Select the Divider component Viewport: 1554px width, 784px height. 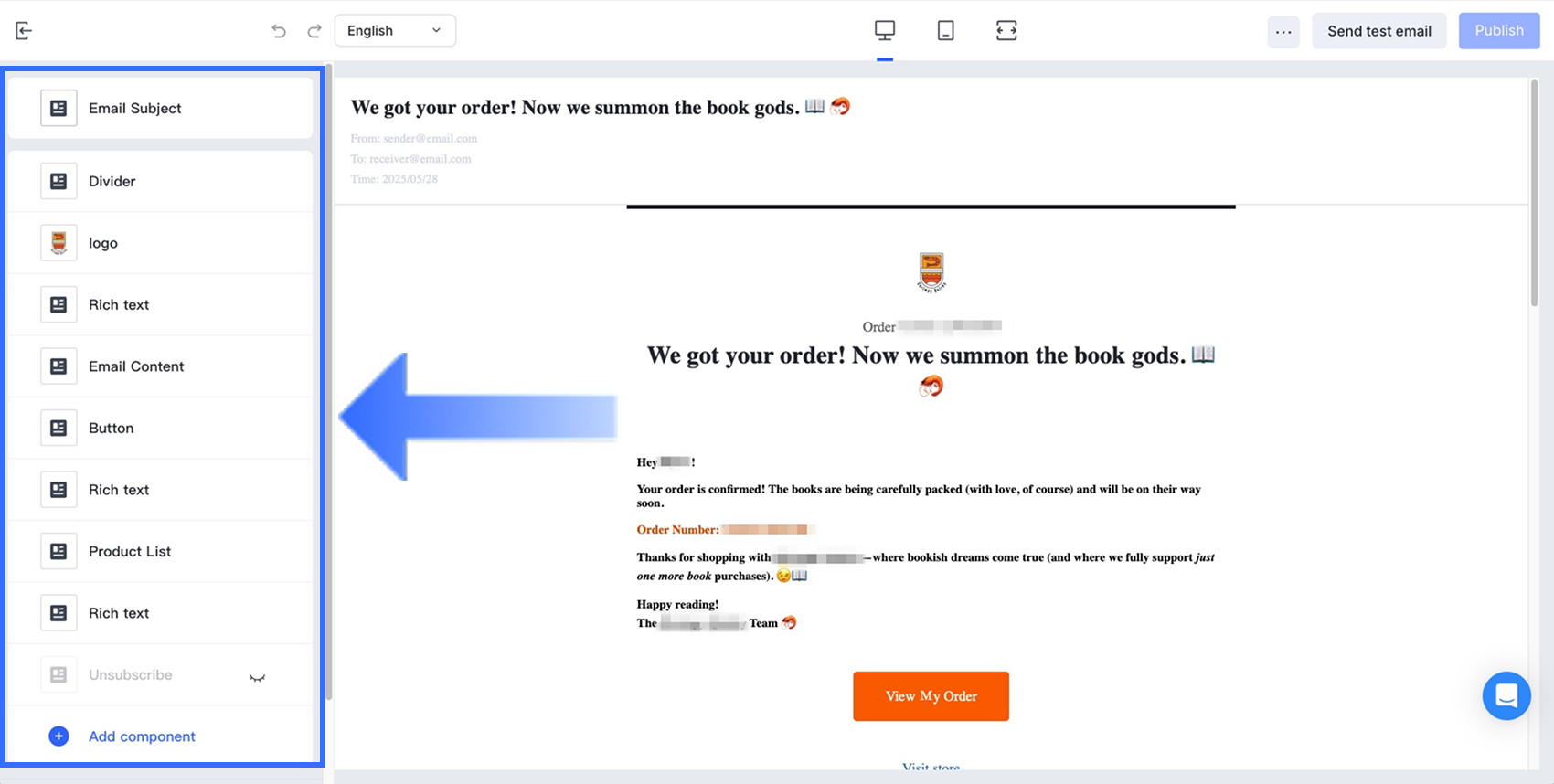point(161,181)
